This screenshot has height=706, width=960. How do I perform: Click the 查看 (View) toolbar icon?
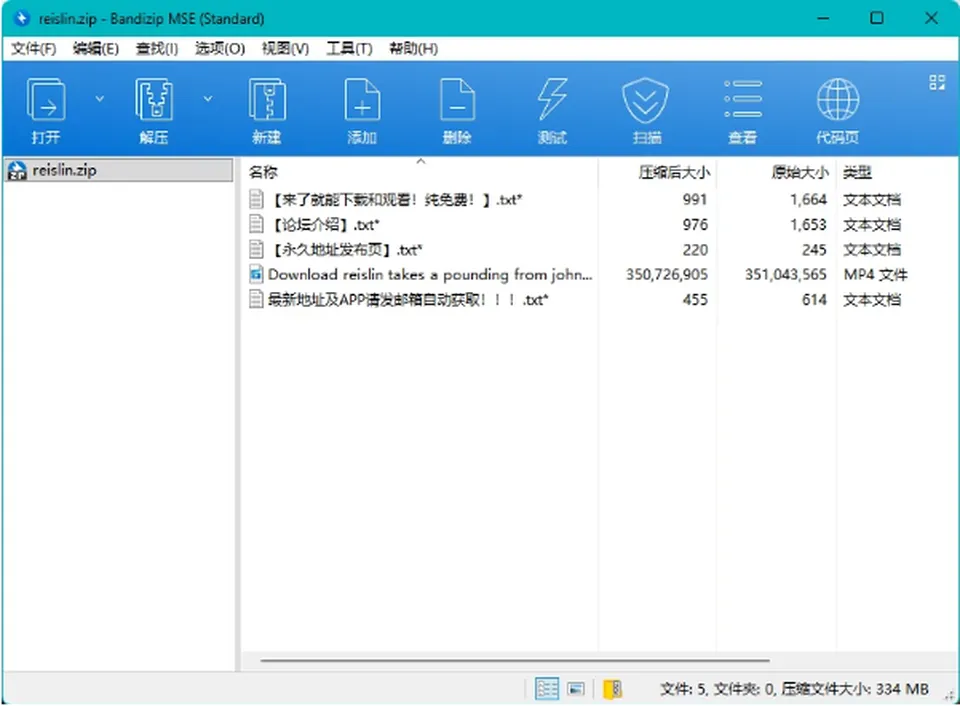tap(743, 99)
